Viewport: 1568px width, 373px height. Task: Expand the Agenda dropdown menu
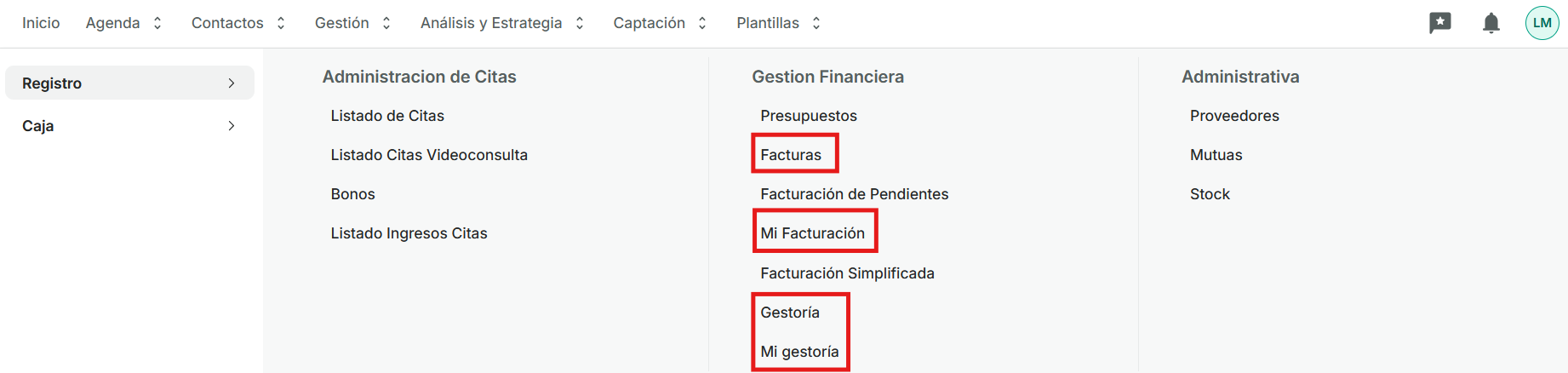coord(123,23)
